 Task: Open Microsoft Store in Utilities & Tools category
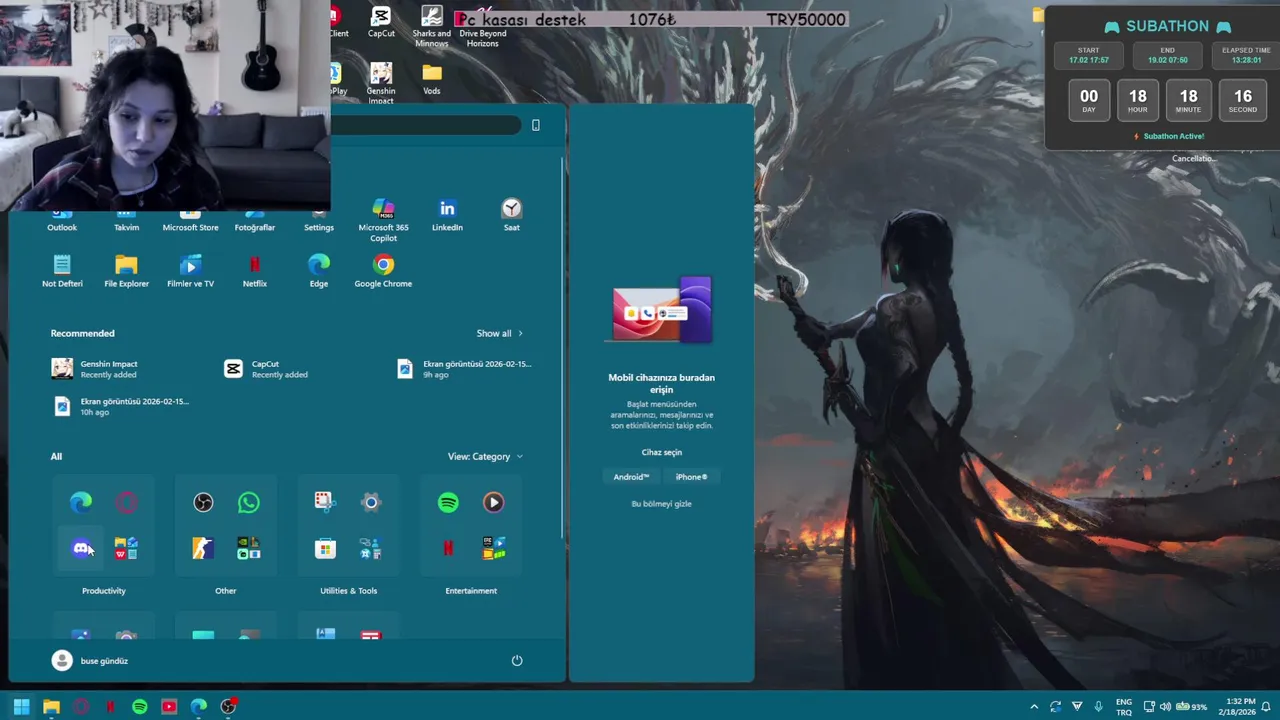click(x=325, y=548)
